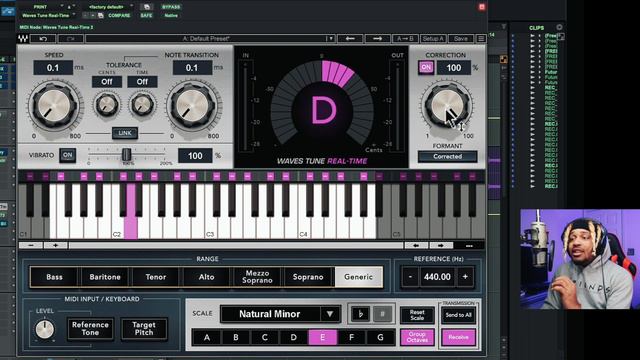Open the Natural Minor scale dropdown
The height and width of the screenshot is (360, 640).
280,314
